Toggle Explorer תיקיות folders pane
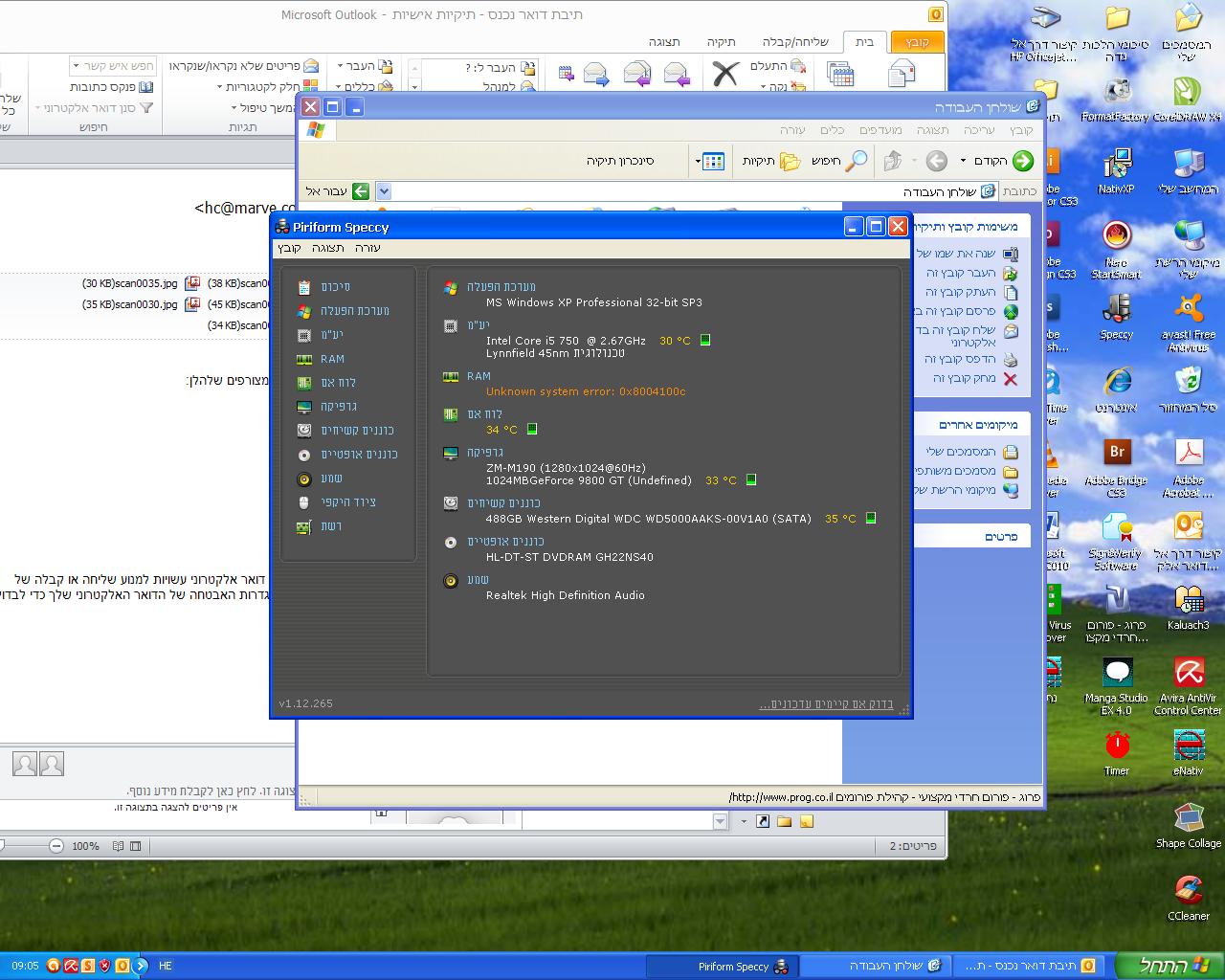This screenshot has height=980, width=1225. [x=771, y=161]
